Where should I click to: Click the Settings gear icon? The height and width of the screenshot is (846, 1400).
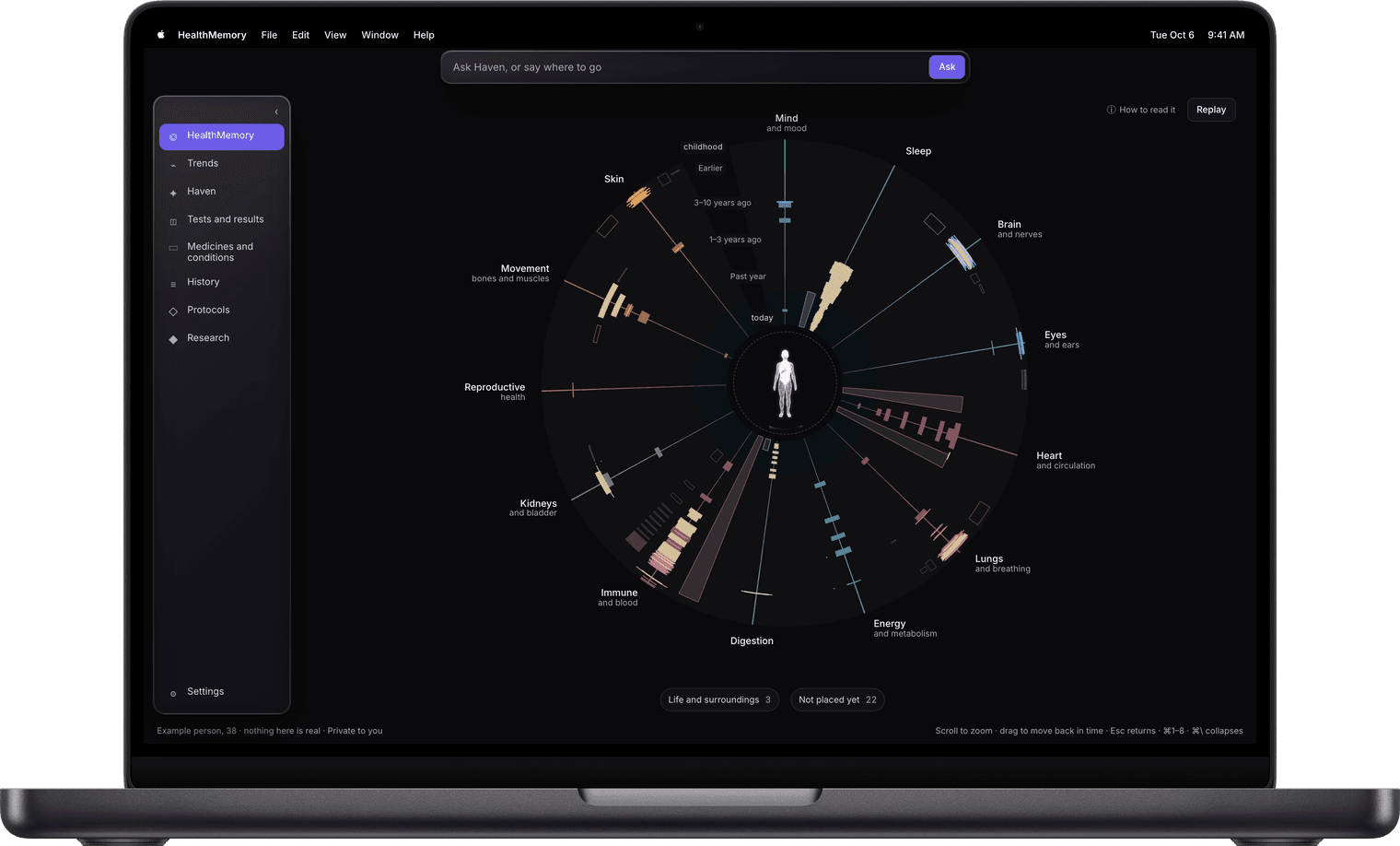point(173,693)
